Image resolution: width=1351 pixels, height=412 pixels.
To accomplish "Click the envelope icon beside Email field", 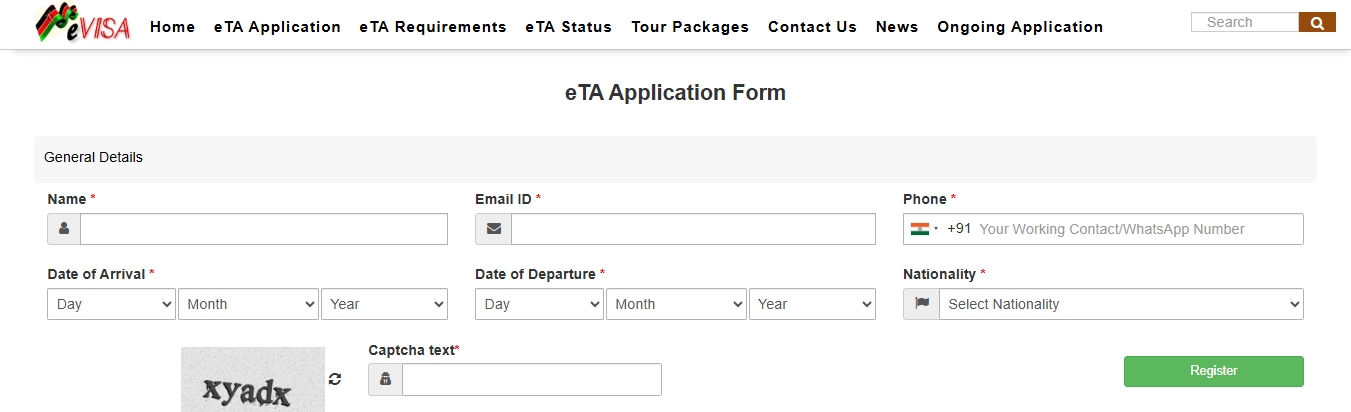I will (493, 229).
